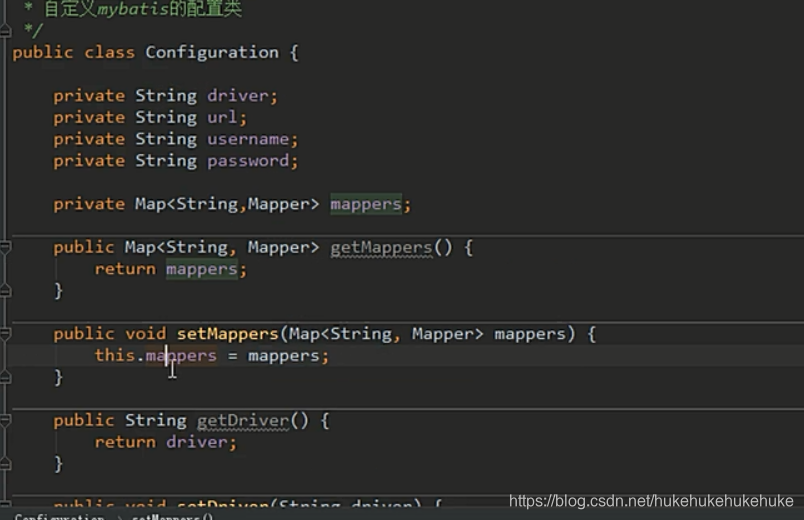Click the 'url' field declaration name
Image resolution: width=804 pixels, height=520 pixels.
click(x=223, y=117)
